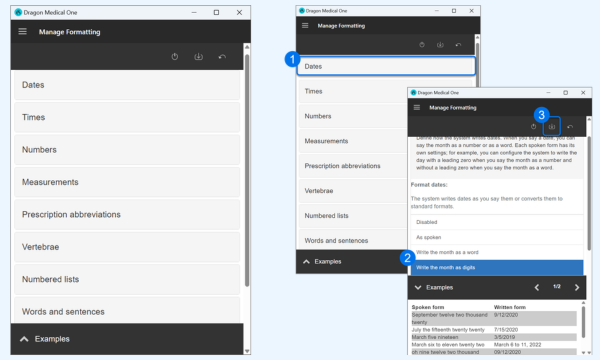The width and height of the screenshot is (600, 360).
Task: Select Write the month as a word
Action: 497,252
